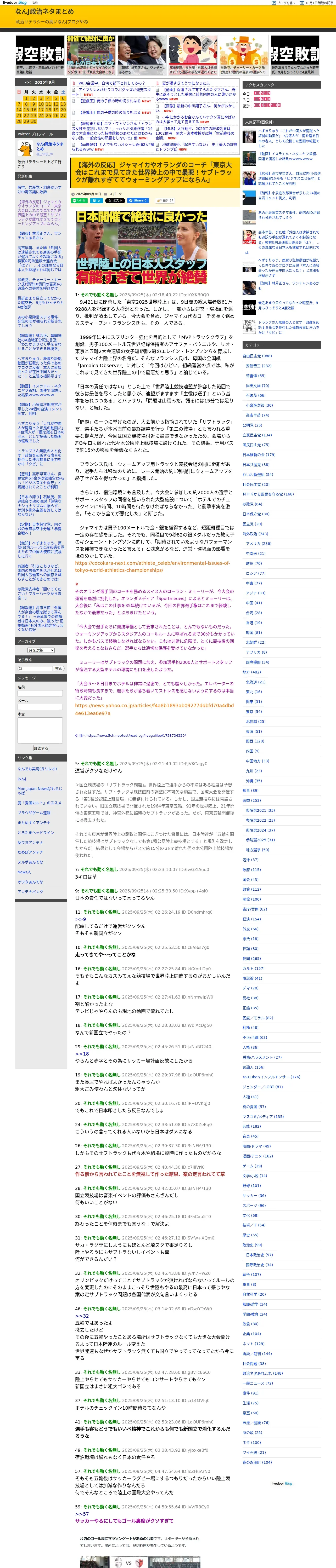Screen dimensions: 336x1568
Task: Select calendar date 30
Action: [x=33, y=121]
